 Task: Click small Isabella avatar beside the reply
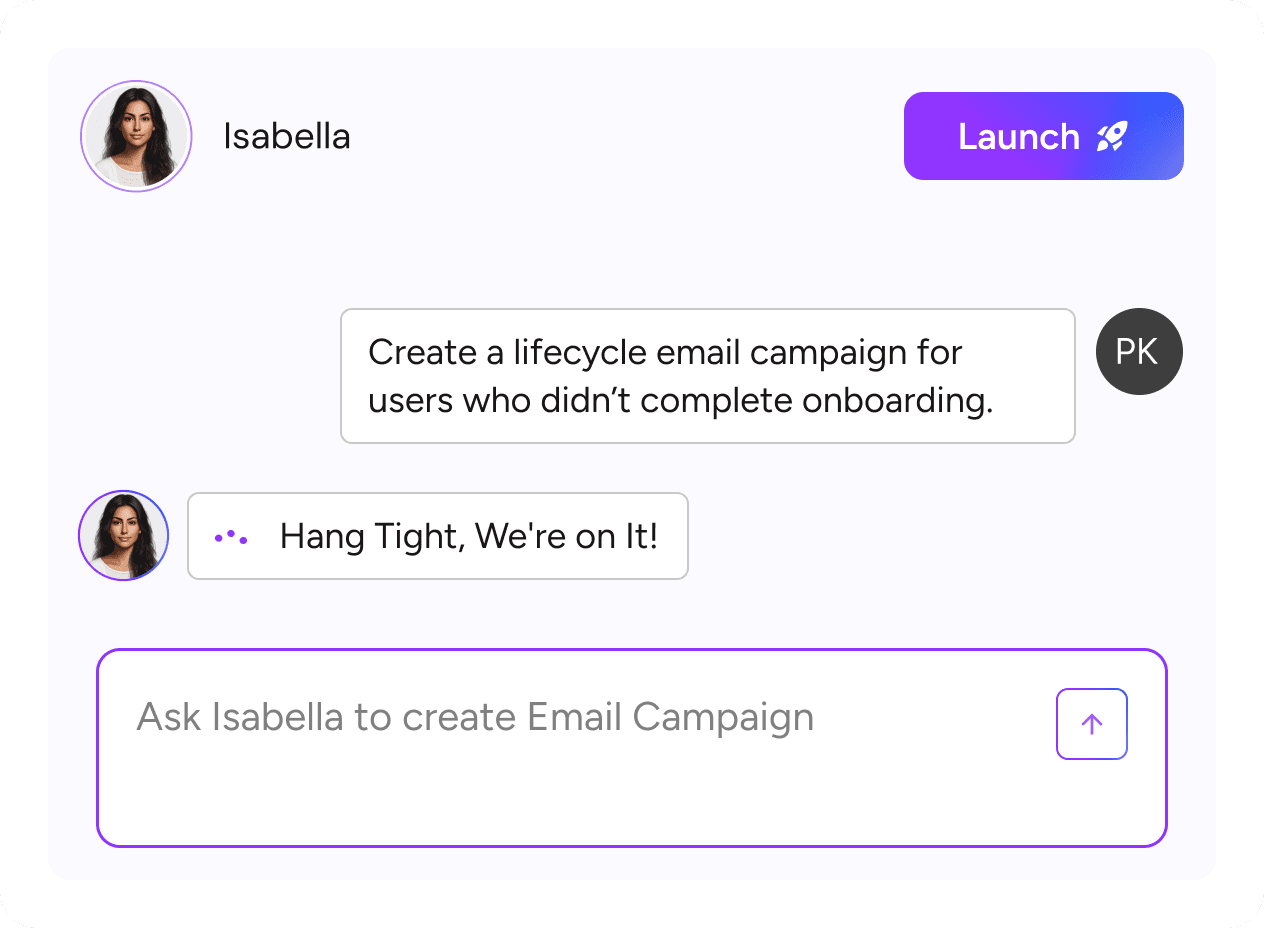[x=124, y=535]
